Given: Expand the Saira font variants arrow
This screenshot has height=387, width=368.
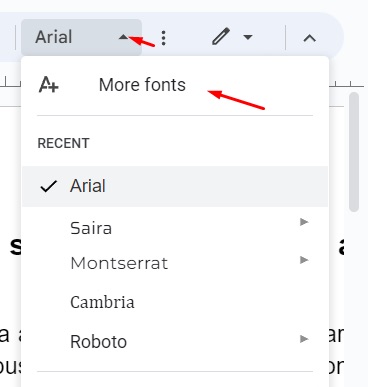Looking at the screenshot, I should (x=304, y=222).
